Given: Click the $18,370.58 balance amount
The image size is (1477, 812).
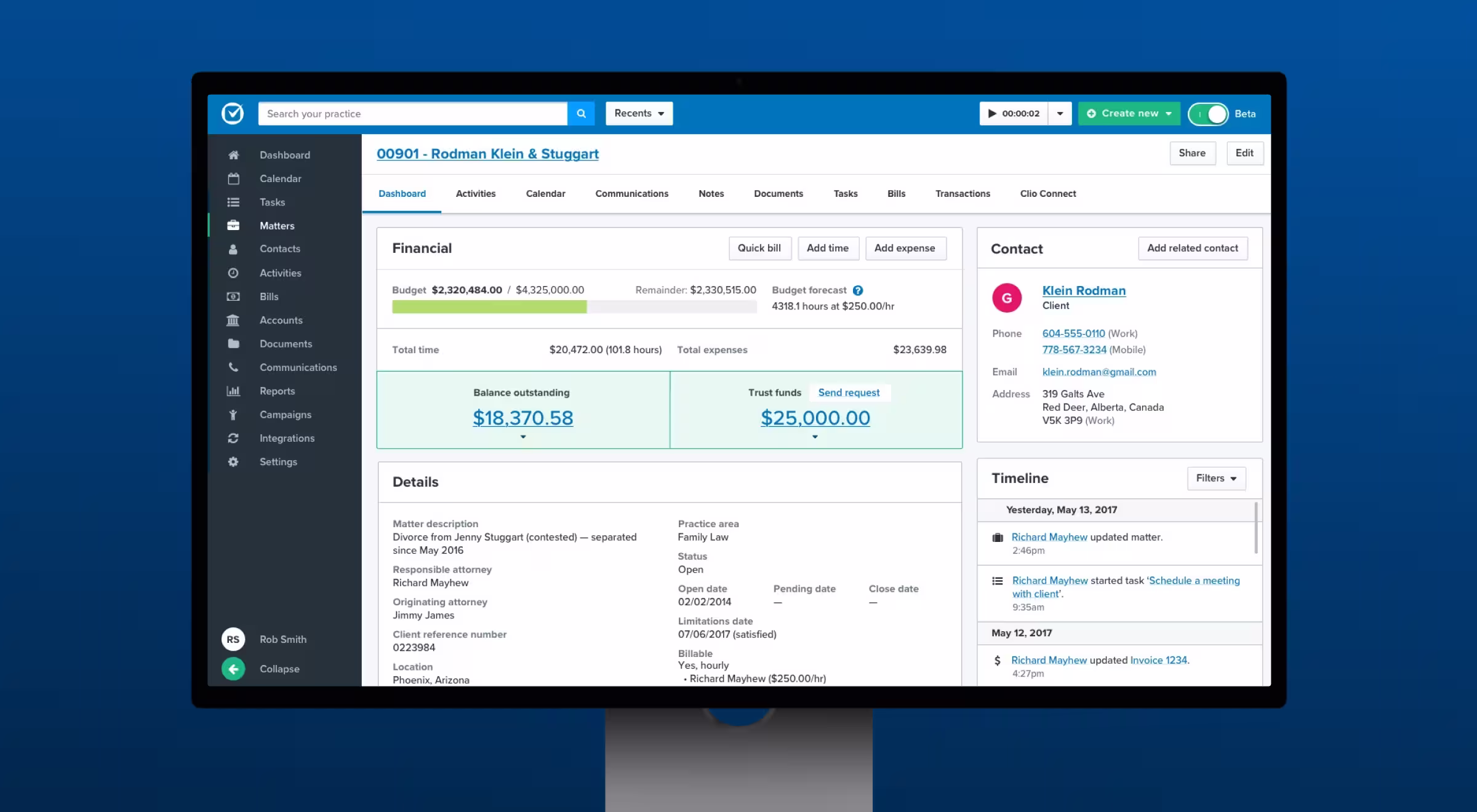Looking at the screenshot, I should [523, 418].
